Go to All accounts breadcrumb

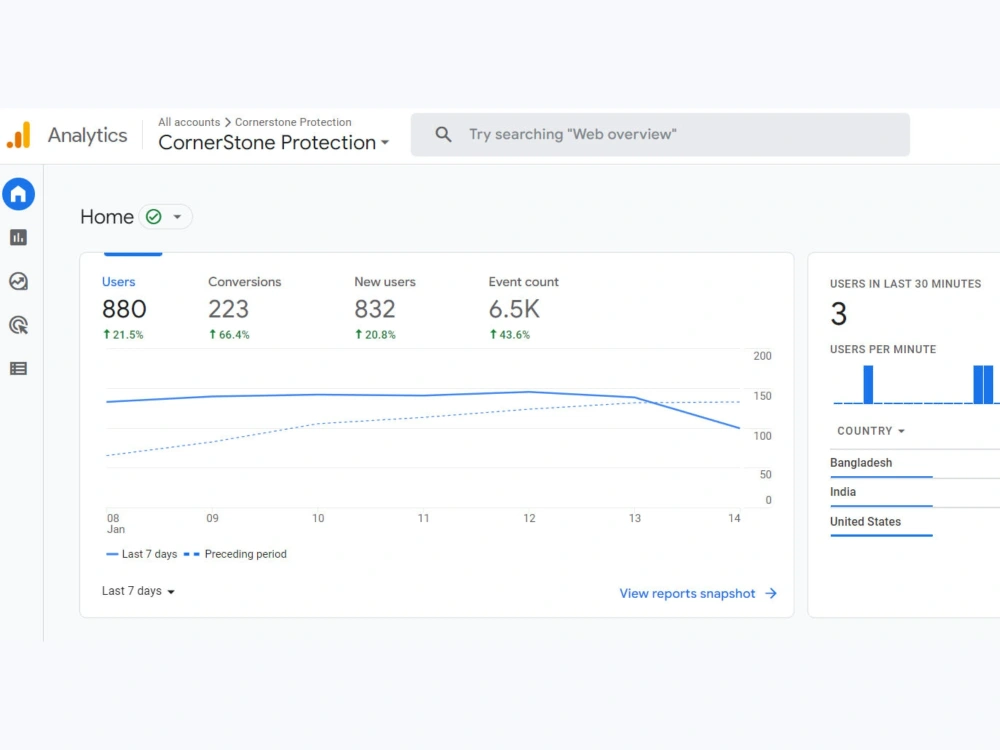click(189, 122)
